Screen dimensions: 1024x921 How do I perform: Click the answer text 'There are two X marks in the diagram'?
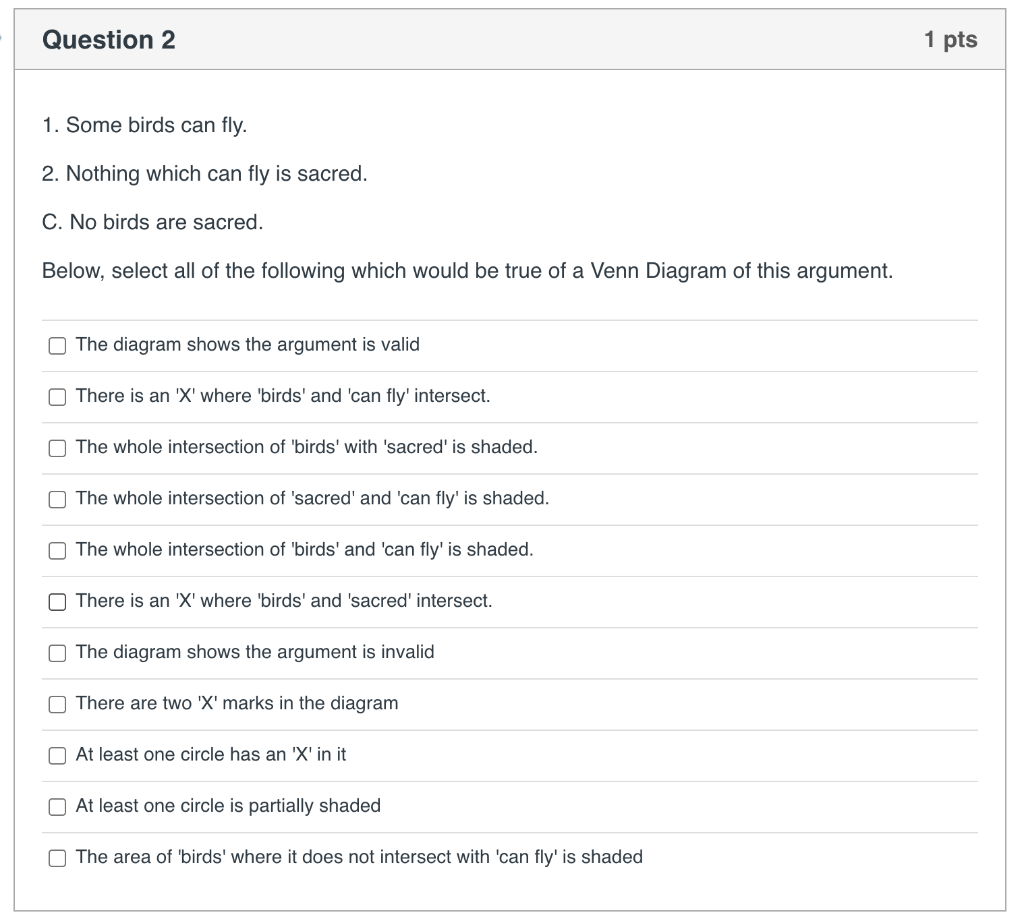pos(237,703)
